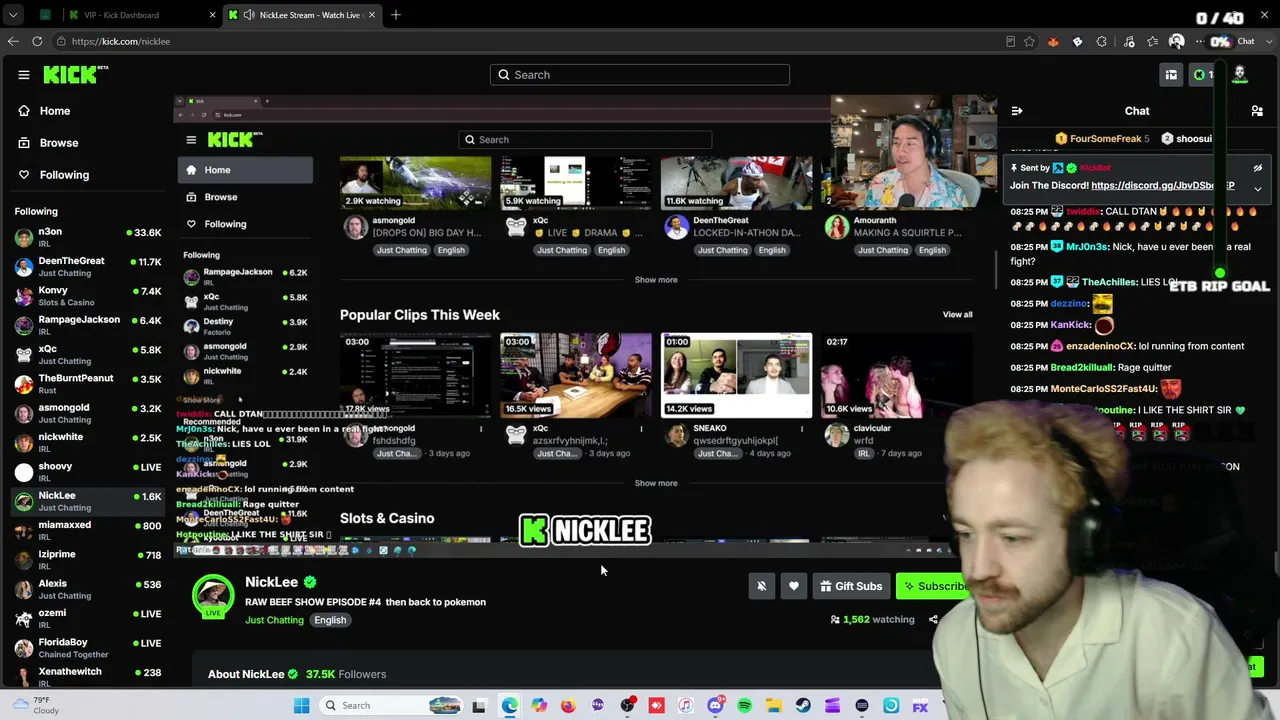Screen dimensions: 1280x720
Task: Open Spotify from the taskbar
Action: click(745, 706)
